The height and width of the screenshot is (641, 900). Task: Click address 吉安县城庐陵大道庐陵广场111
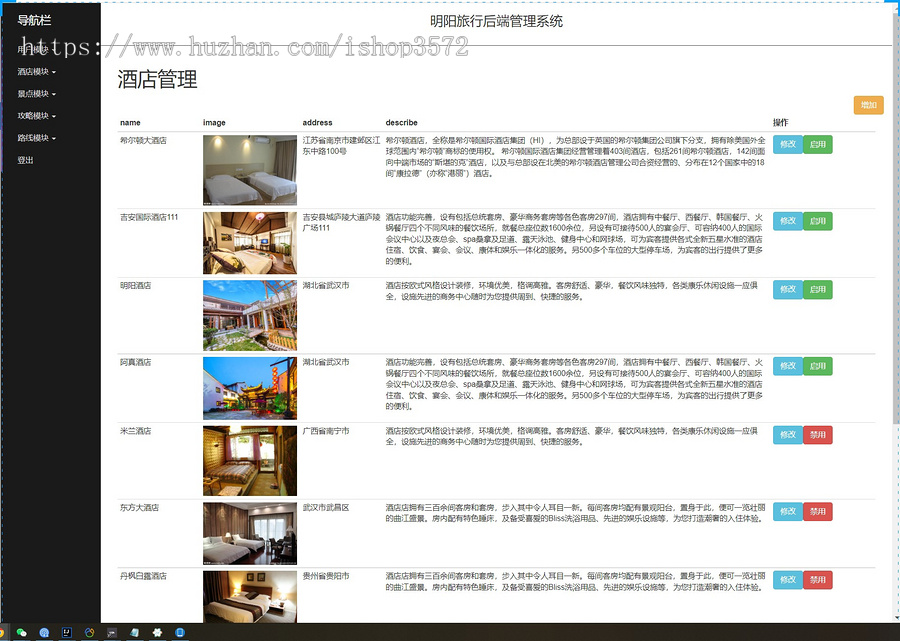(x=342, y=223)
